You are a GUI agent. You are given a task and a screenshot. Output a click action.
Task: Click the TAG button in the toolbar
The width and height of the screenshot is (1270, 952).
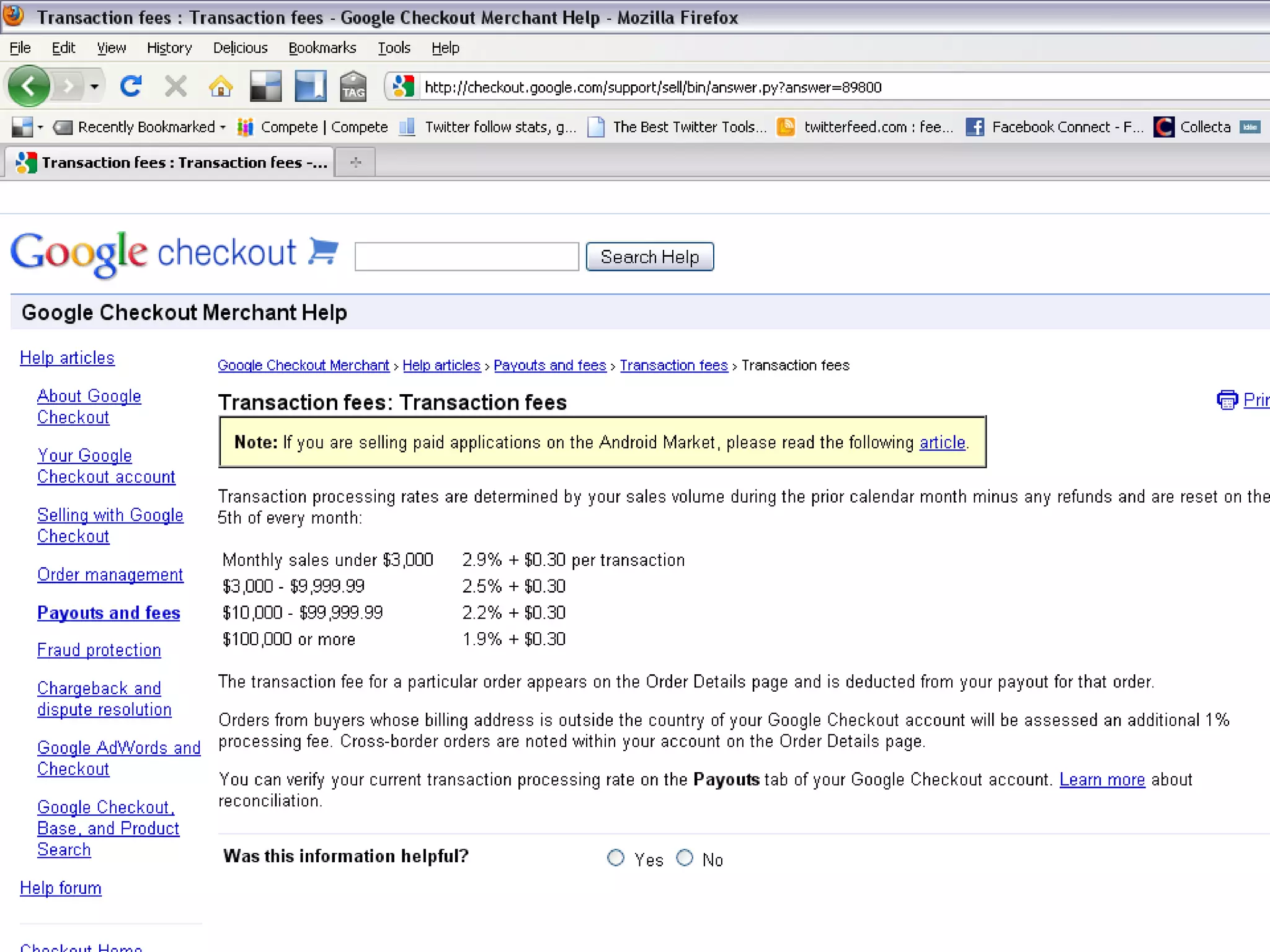coord(353,86)
